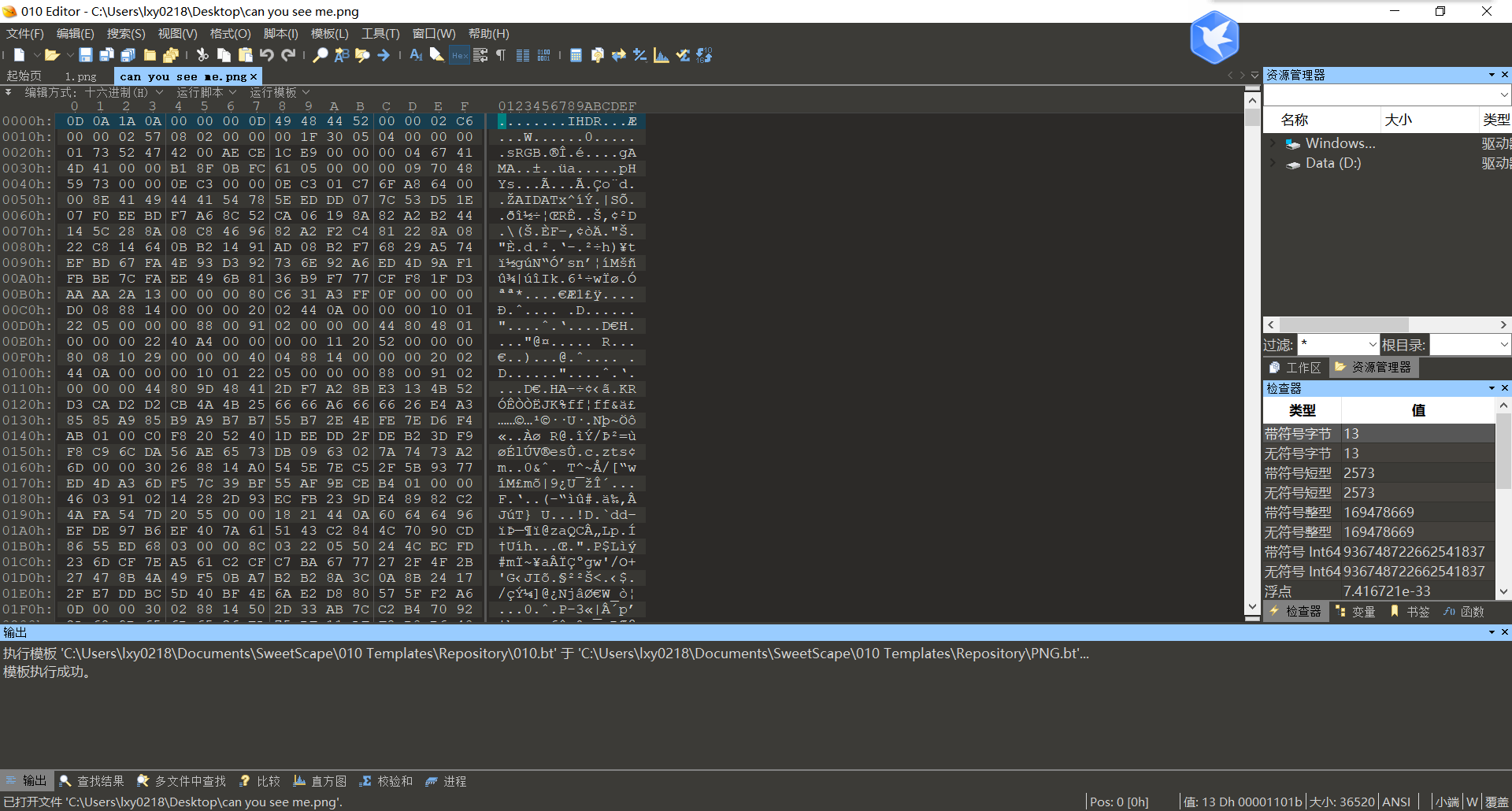Open the Calculator toolbar icon

pyautogui.click(x=576, y=55)
